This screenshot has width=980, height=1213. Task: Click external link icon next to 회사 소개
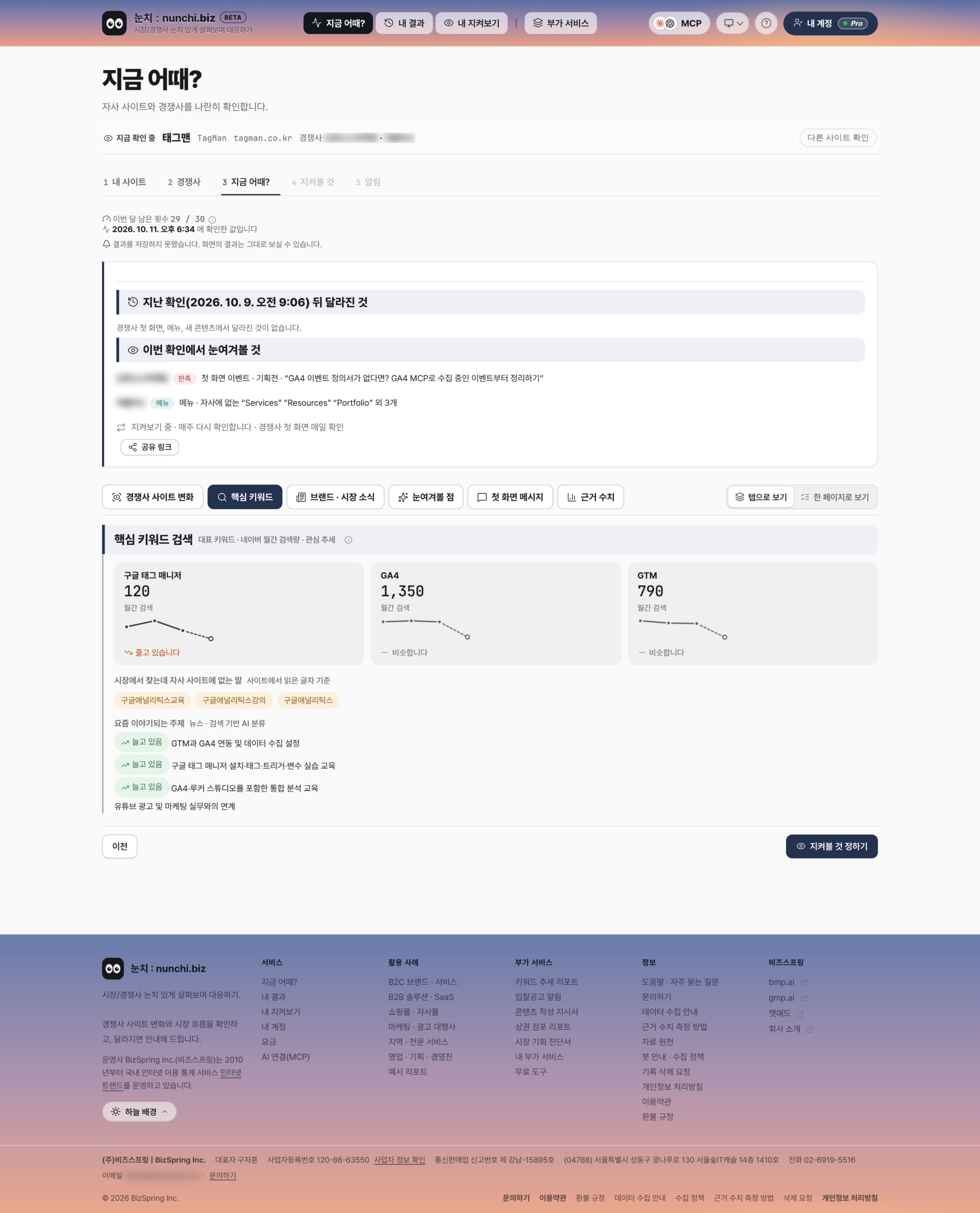coord(809,1029)
